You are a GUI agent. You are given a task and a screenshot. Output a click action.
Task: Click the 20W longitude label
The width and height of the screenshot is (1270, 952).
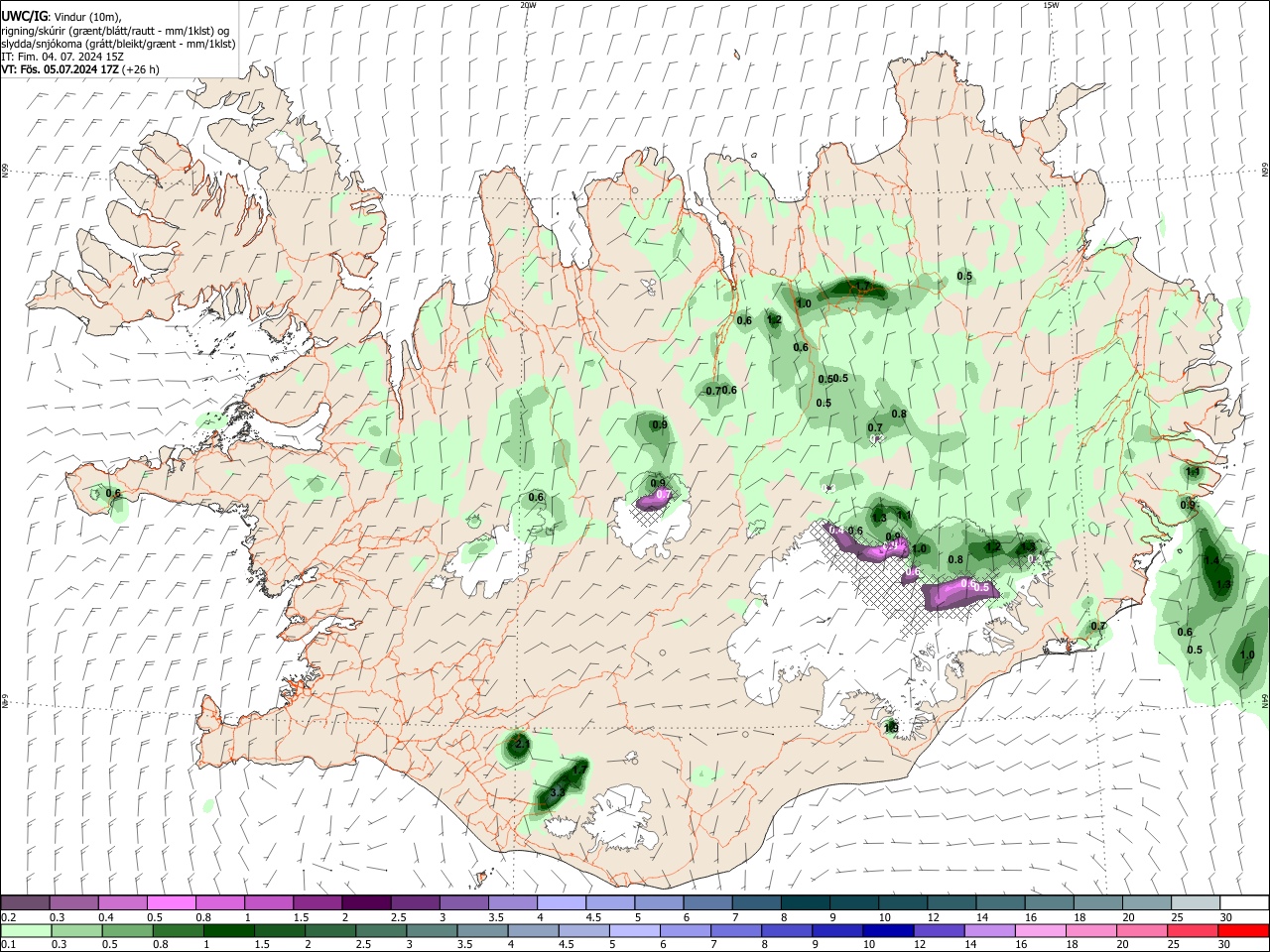(528, 5)
